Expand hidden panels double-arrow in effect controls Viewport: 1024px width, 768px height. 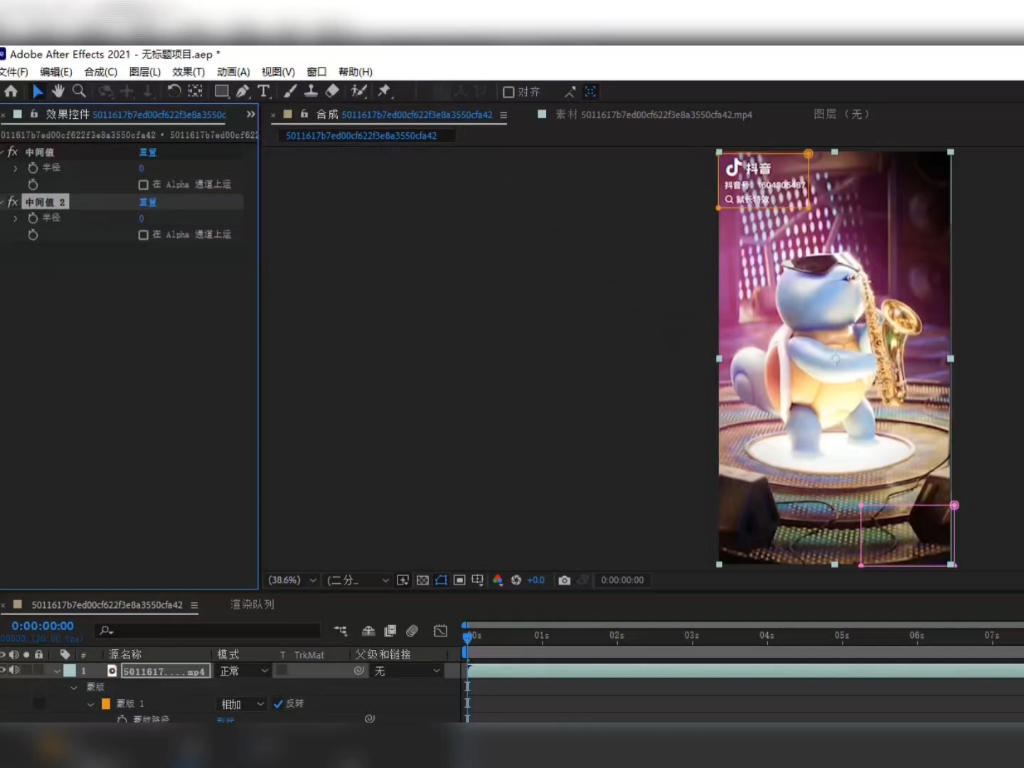(x=251, y=114)
